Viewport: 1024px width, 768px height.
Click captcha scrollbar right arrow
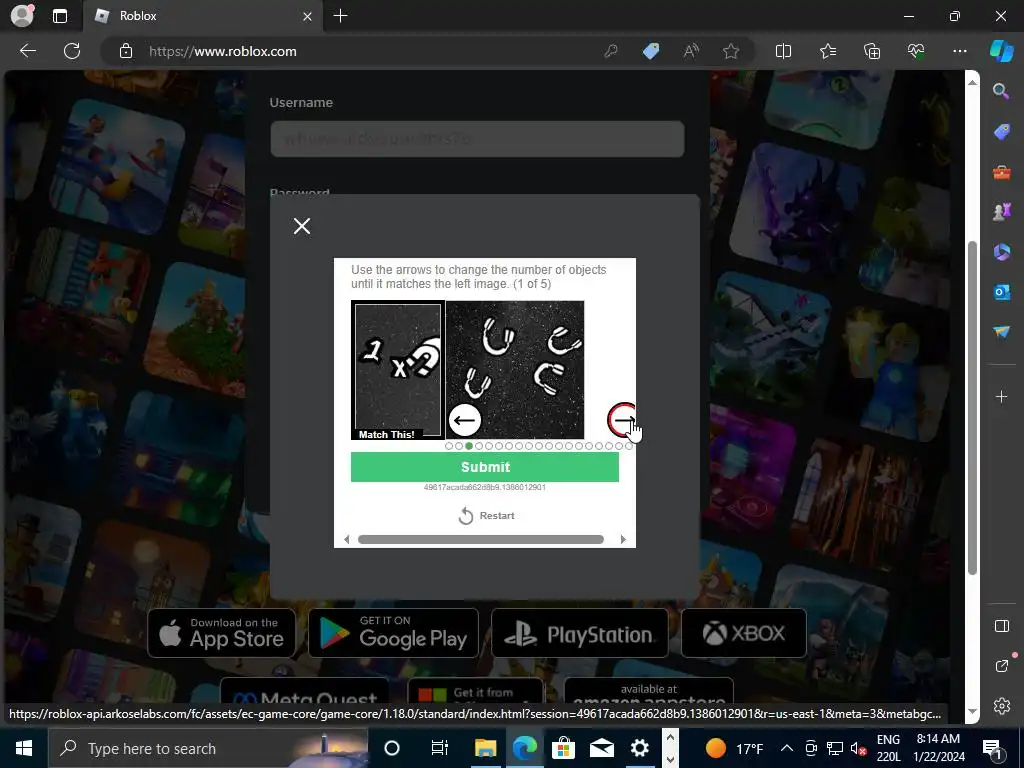coord(623,539)
